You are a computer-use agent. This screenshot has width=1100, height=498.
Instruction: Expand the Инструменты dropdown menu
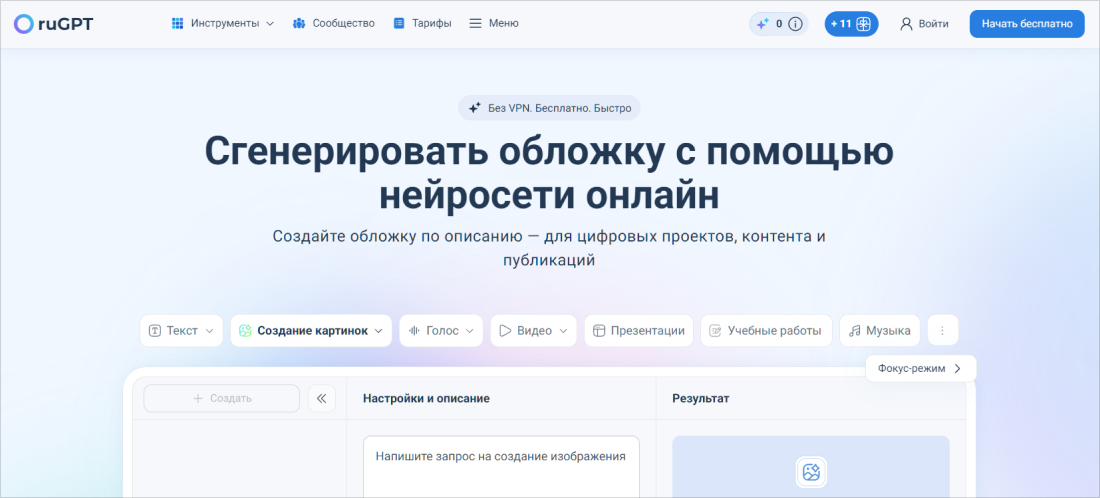click(222, 23)
